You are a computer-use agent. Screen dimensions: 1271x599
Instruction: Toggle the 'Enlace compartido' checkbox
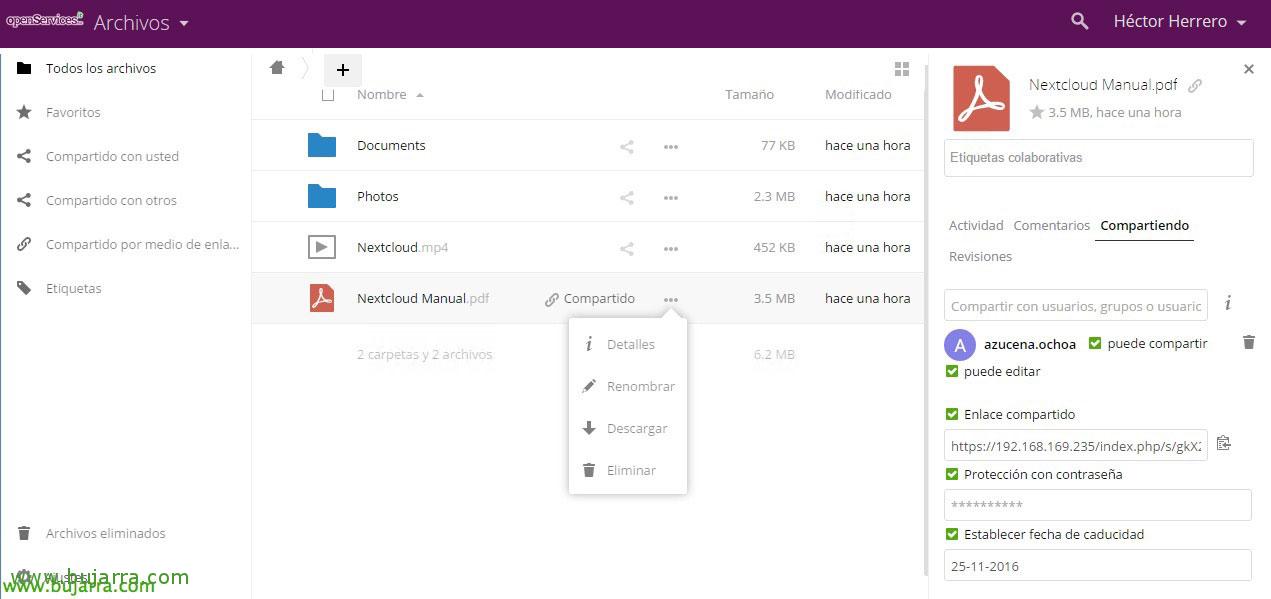click(952, 414)
